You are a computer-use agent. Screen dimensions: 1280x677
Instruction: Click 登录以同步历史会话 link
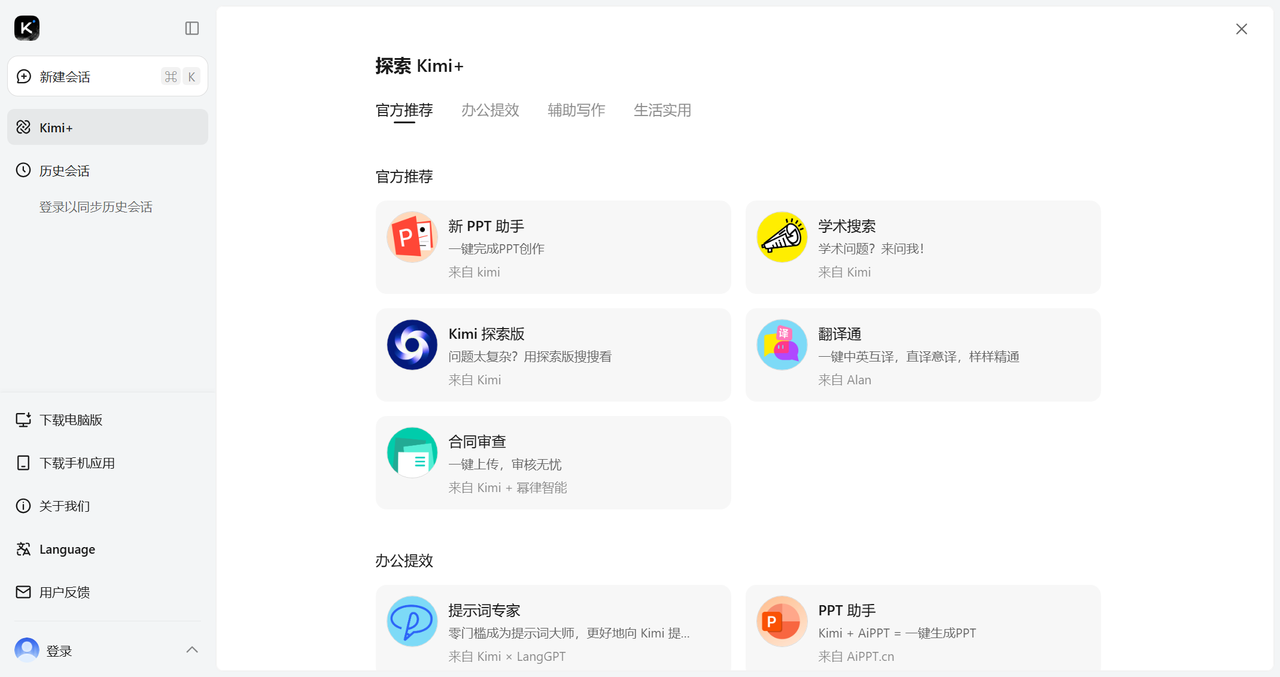pos(96,207)
